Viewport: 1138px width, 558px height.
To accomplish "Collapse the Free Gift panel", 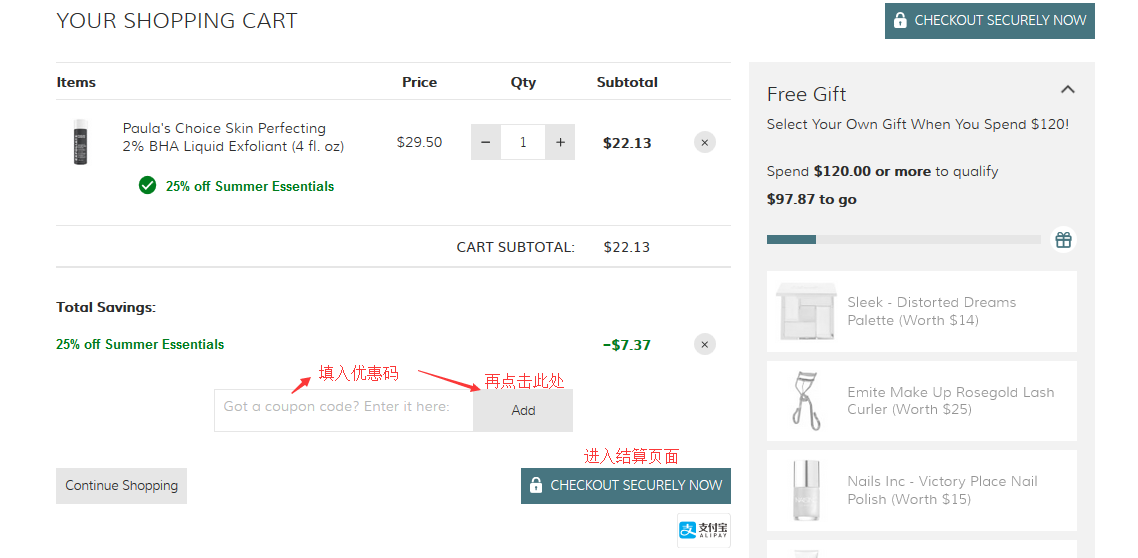I will (1067, 90).
